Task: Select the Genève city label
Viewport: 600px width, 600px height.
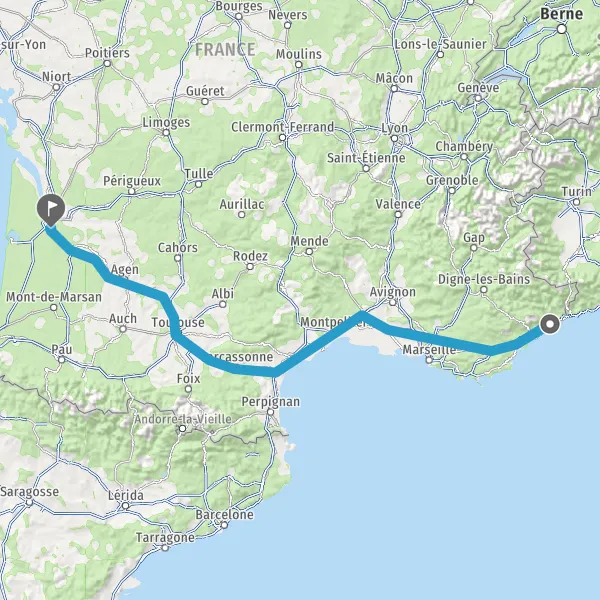Action: click(x=478, y=88)
